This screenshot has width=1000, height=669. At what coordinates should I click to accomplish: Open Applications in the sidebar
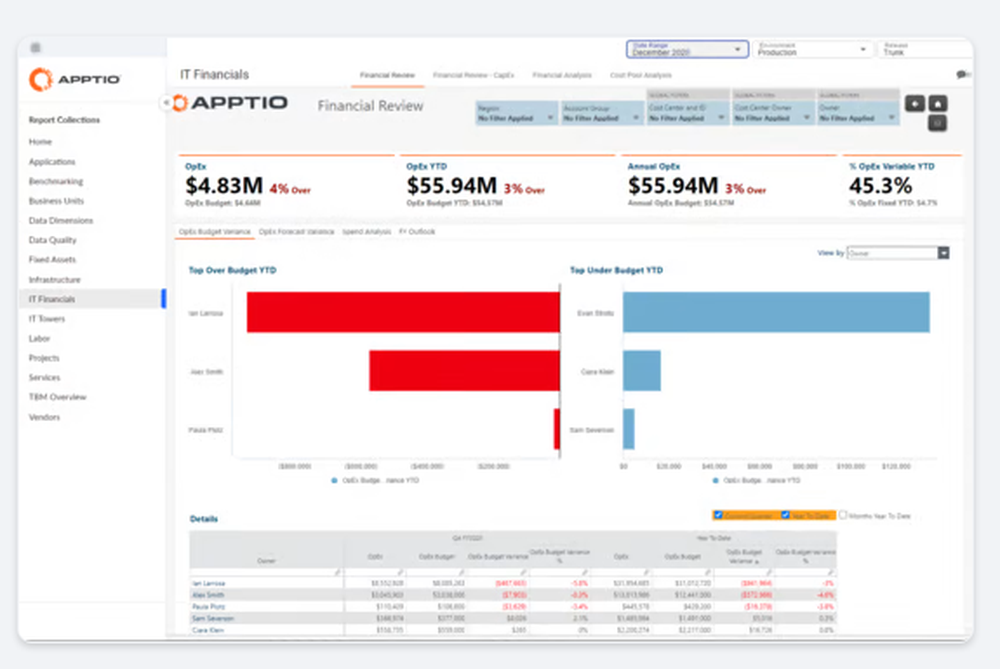[x=52, y=161]
